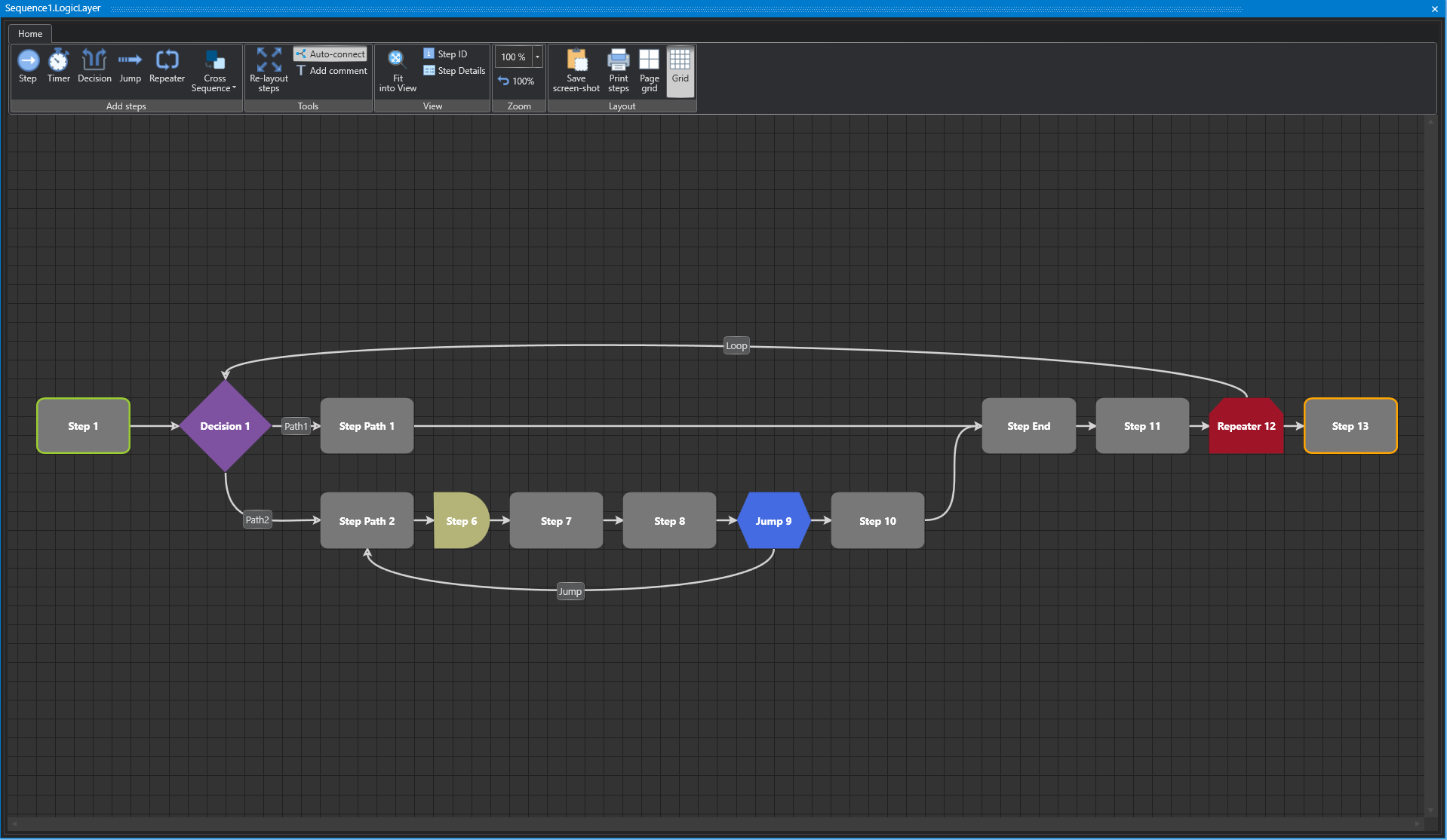Select the Step 8 node
The width and height of the screenshot is (1447, 840).
669,521
